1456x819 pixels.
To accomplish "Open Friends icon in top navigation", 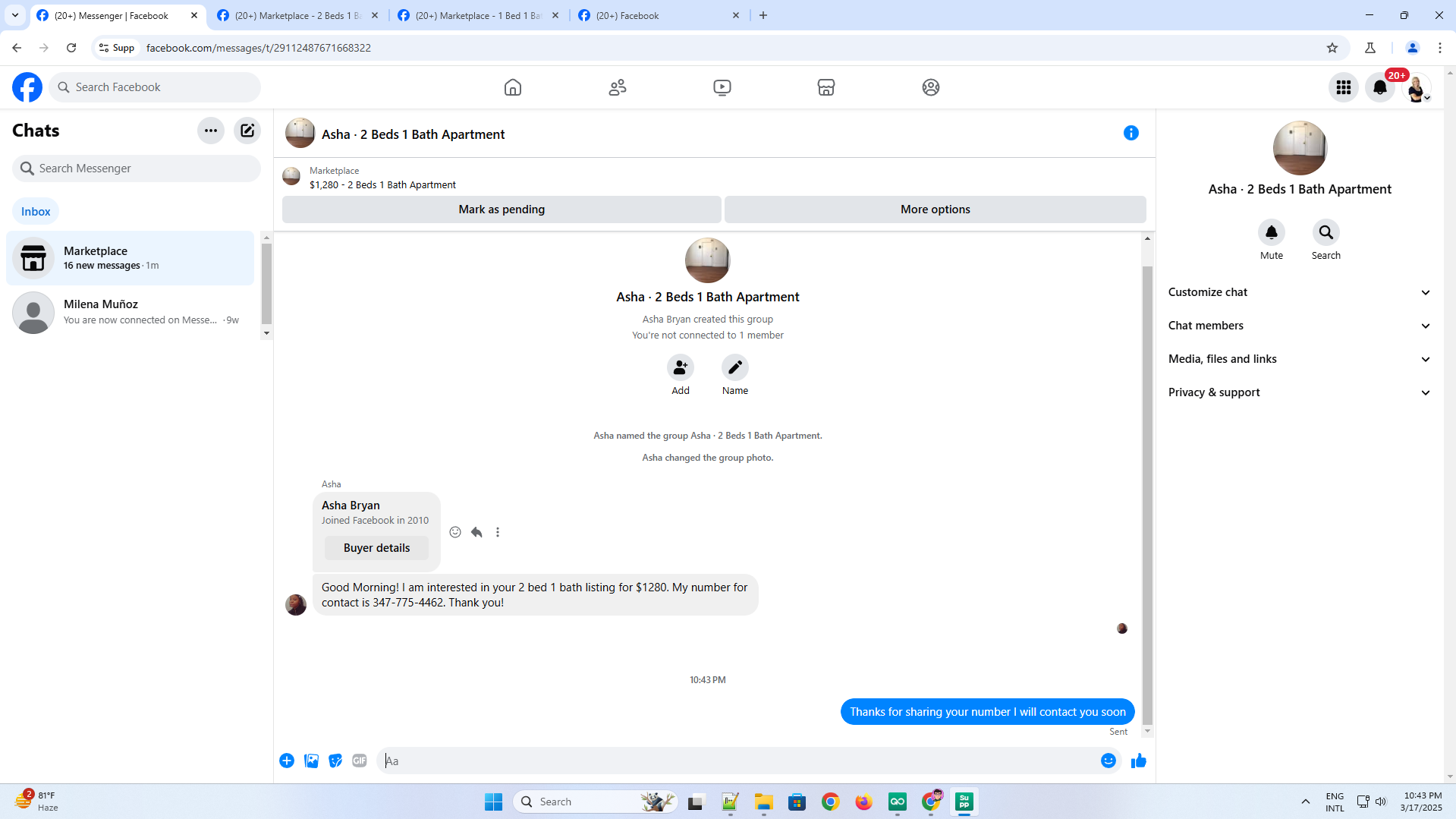I will [618, 87].
